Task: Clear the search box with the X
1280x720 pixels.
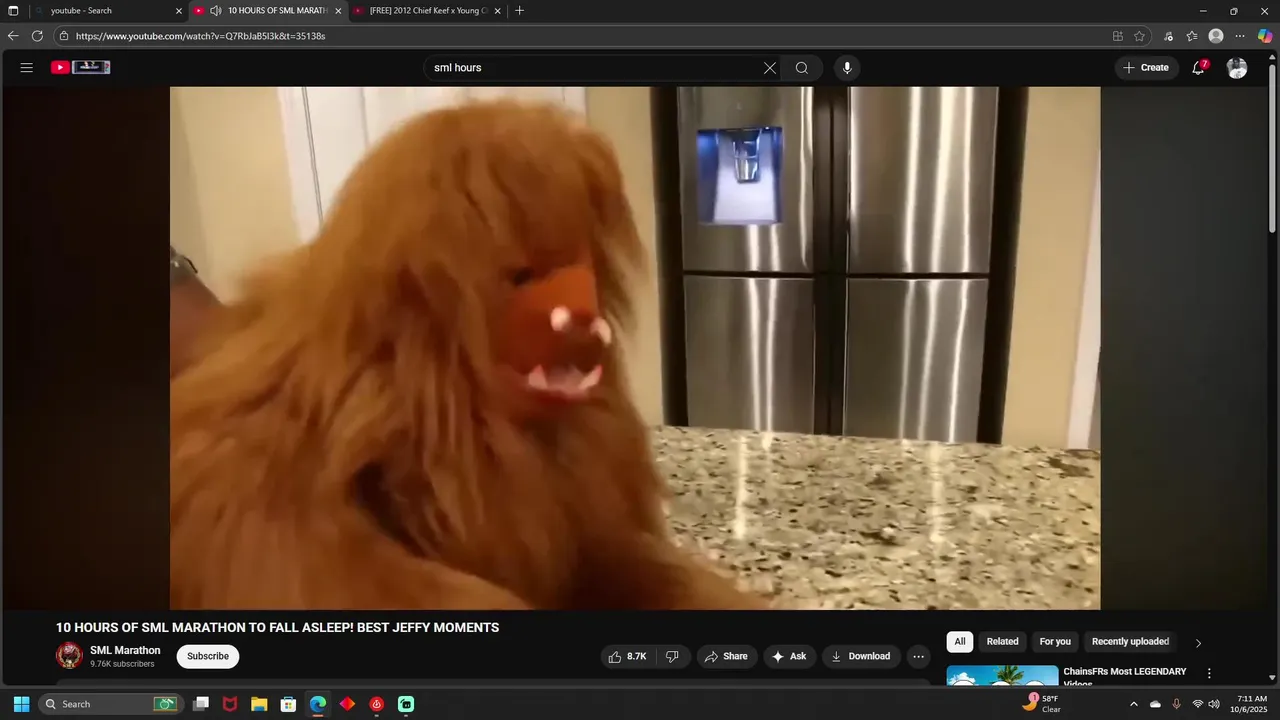Action: 770,68
